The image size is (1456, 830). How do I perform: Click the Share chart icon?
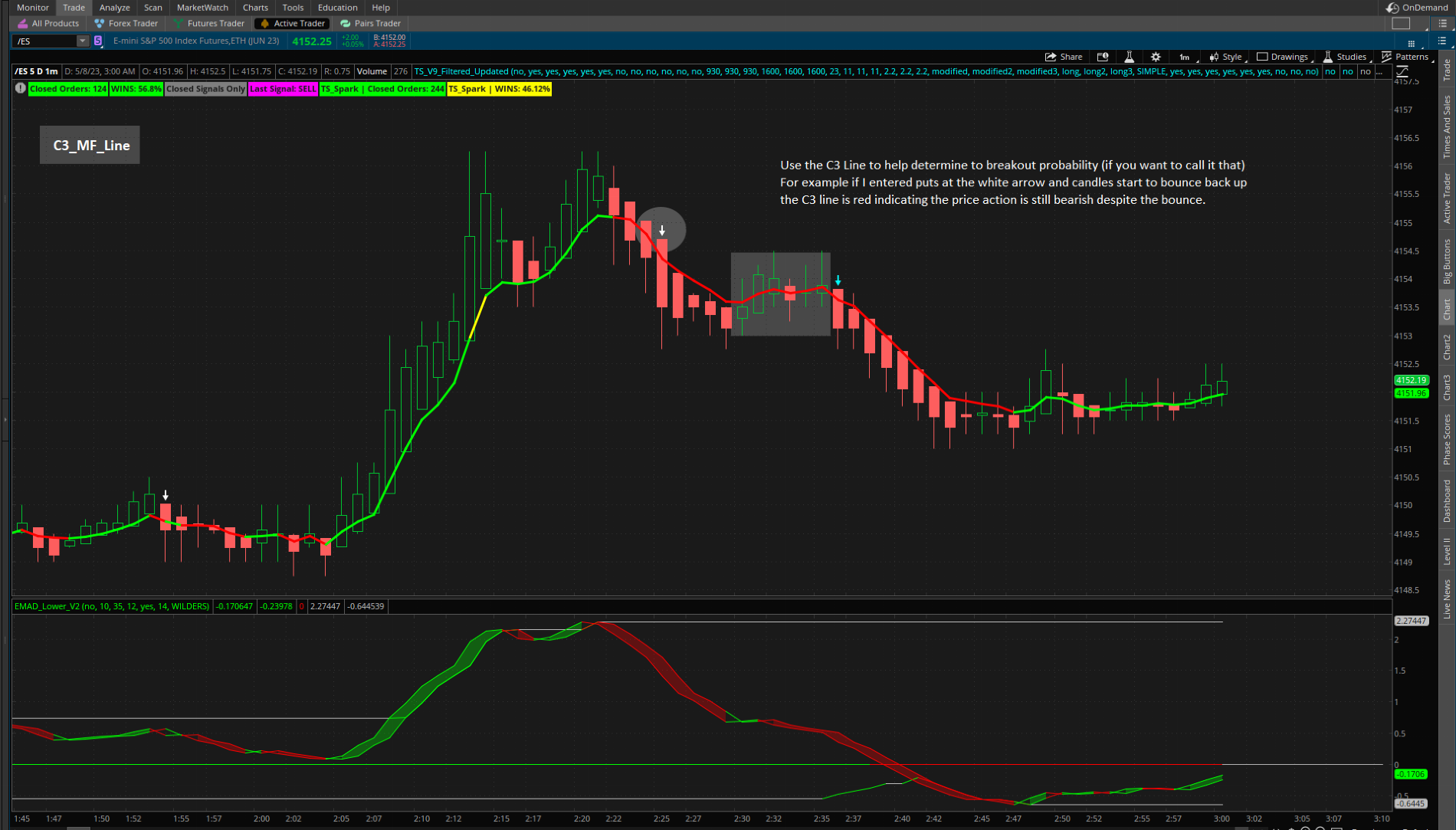(x=1064, y=57)
